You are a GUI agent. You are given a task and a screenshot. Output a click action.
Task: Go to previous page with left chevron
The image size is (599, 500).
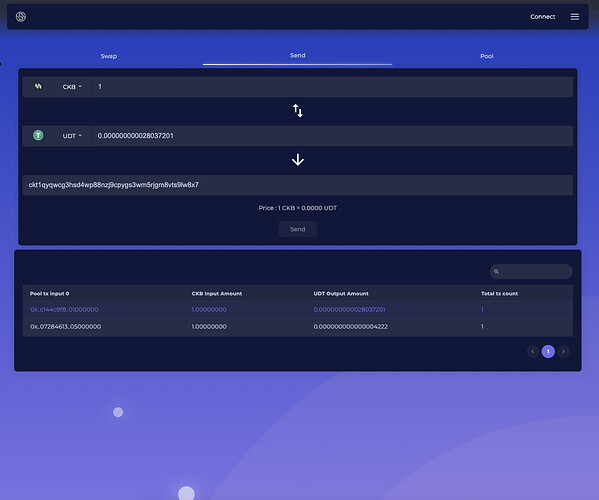pyautogui.click(x=533, y=351)
